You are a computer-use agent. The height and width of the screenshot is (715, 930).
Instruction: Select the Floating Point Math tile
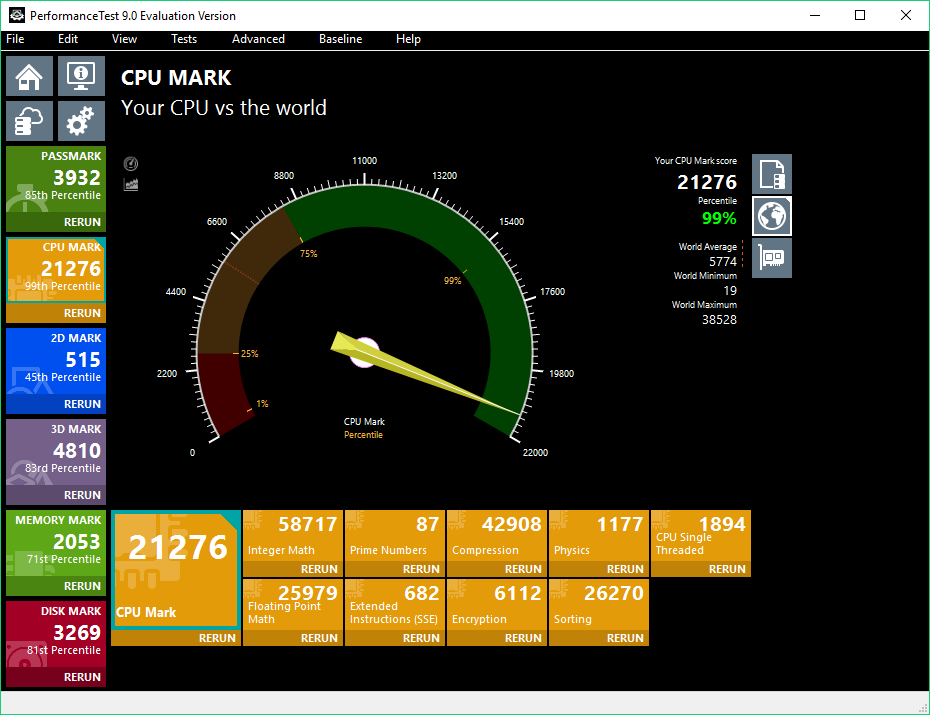[x=293, y=605]
